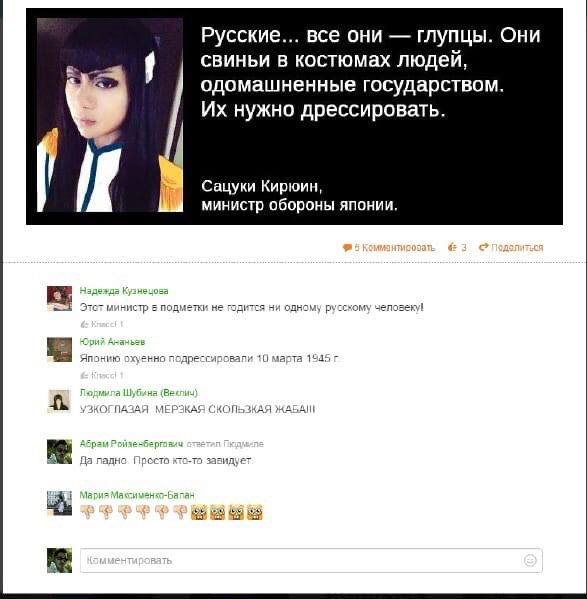This screenshot has height=599, width=587.
Task: Visit Людмила Шубина (Велич) profile link
Action: point(139,393)
